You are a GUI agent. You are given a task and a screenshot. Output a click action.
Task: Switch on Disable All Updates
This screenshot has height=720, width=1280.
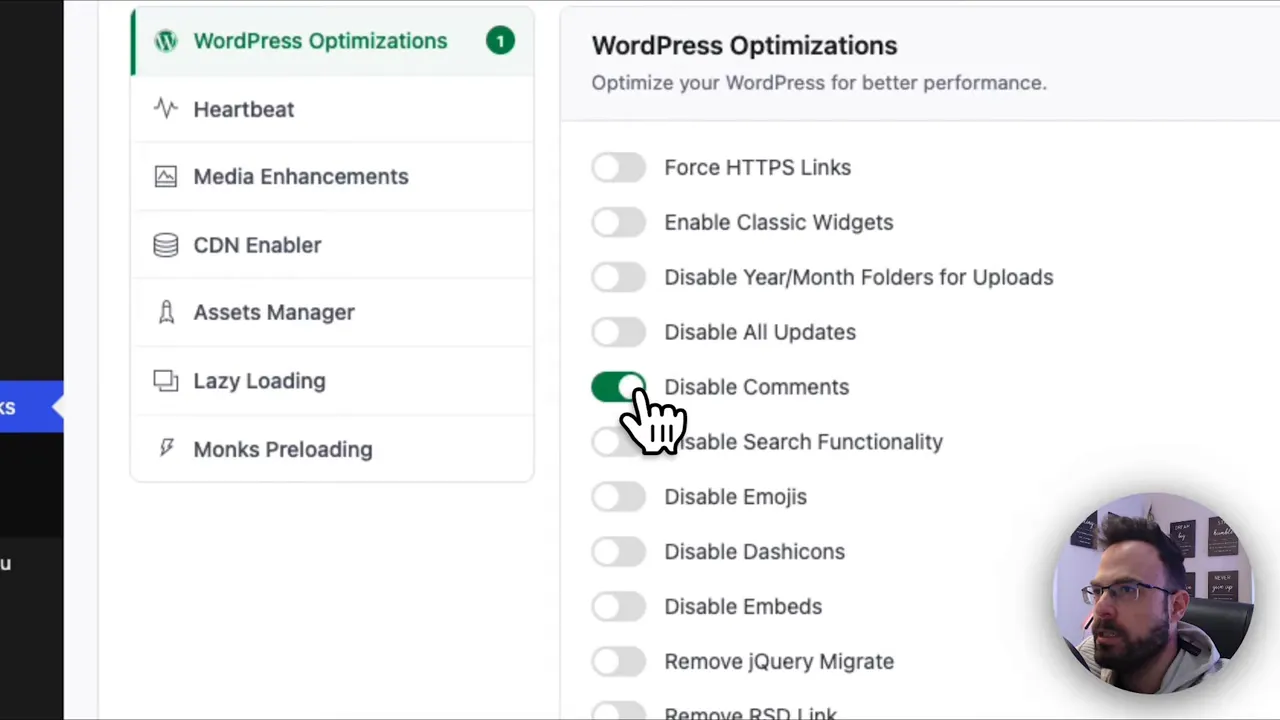pyautogui.click(x=618, y=332)
